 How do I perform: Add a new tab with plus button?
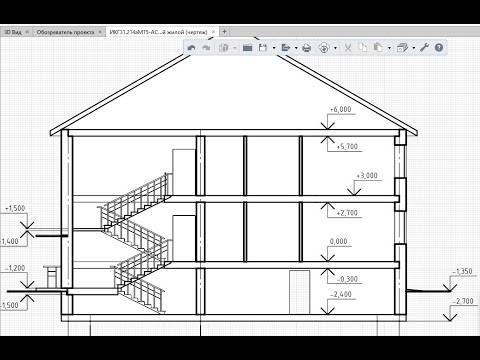pyautogui.click(x=224, y=31)
